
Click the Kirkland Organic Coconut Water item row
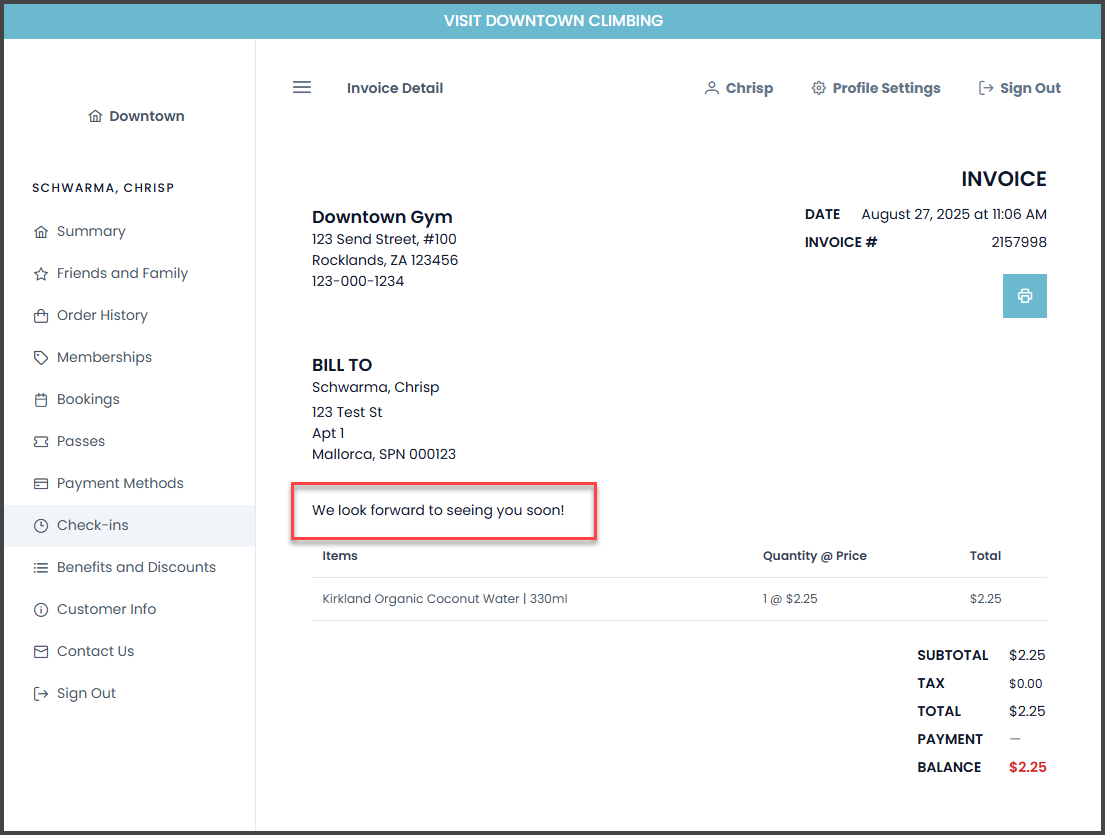tap(445, 599)
